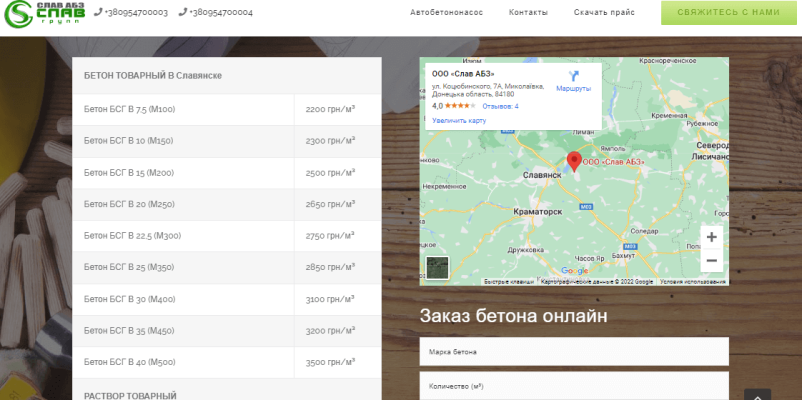Focus the Марка бетона input field
Viewport: 802px width, 400px height.
pyautogui.click(x=574, y=352)
